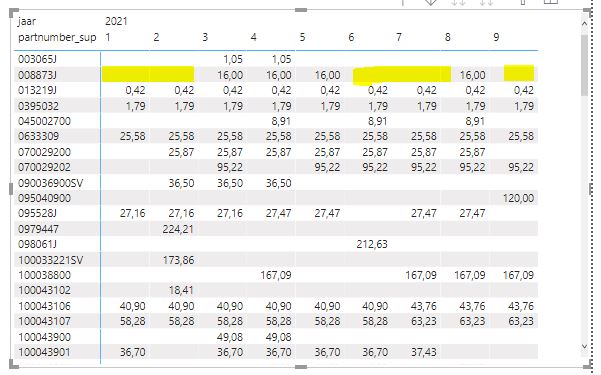The height and width of the screenshot is (375, 601).
Task: Click the scroll down arrow of the matrix
Action: click(585, 346)
